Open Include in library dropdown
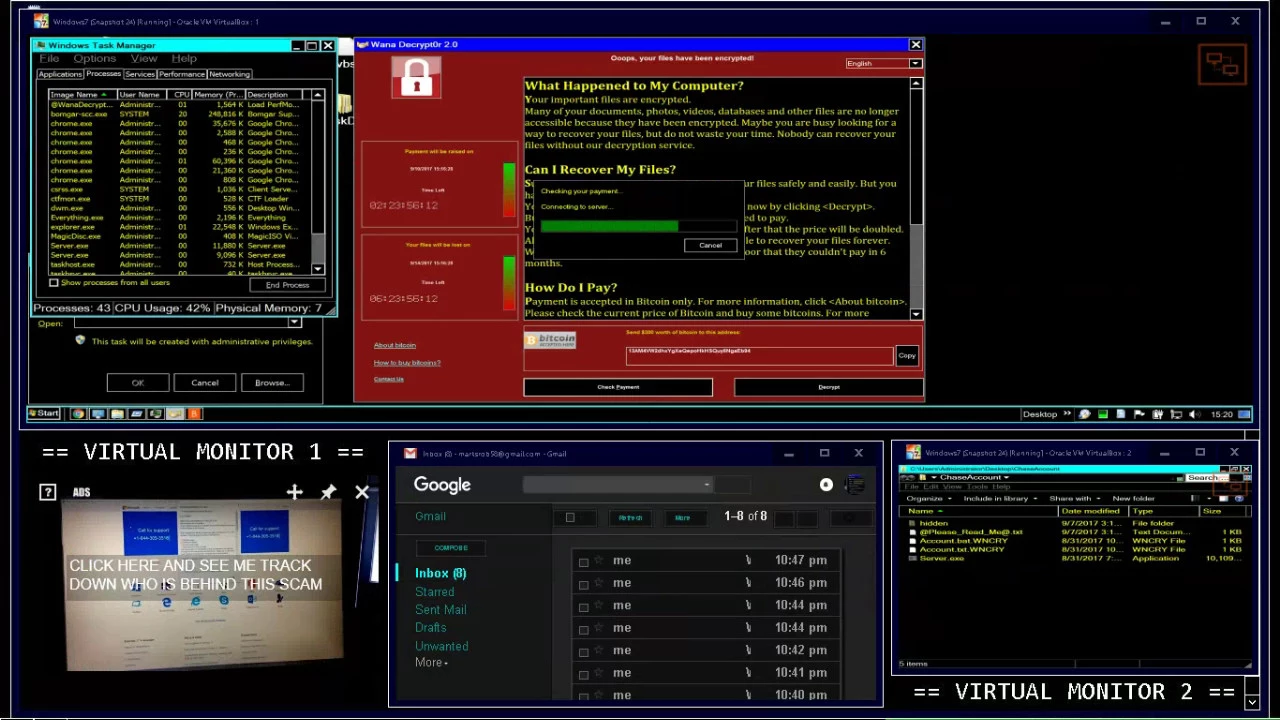The height and width of the screenshot is (720, 1280). (1000, 498)
